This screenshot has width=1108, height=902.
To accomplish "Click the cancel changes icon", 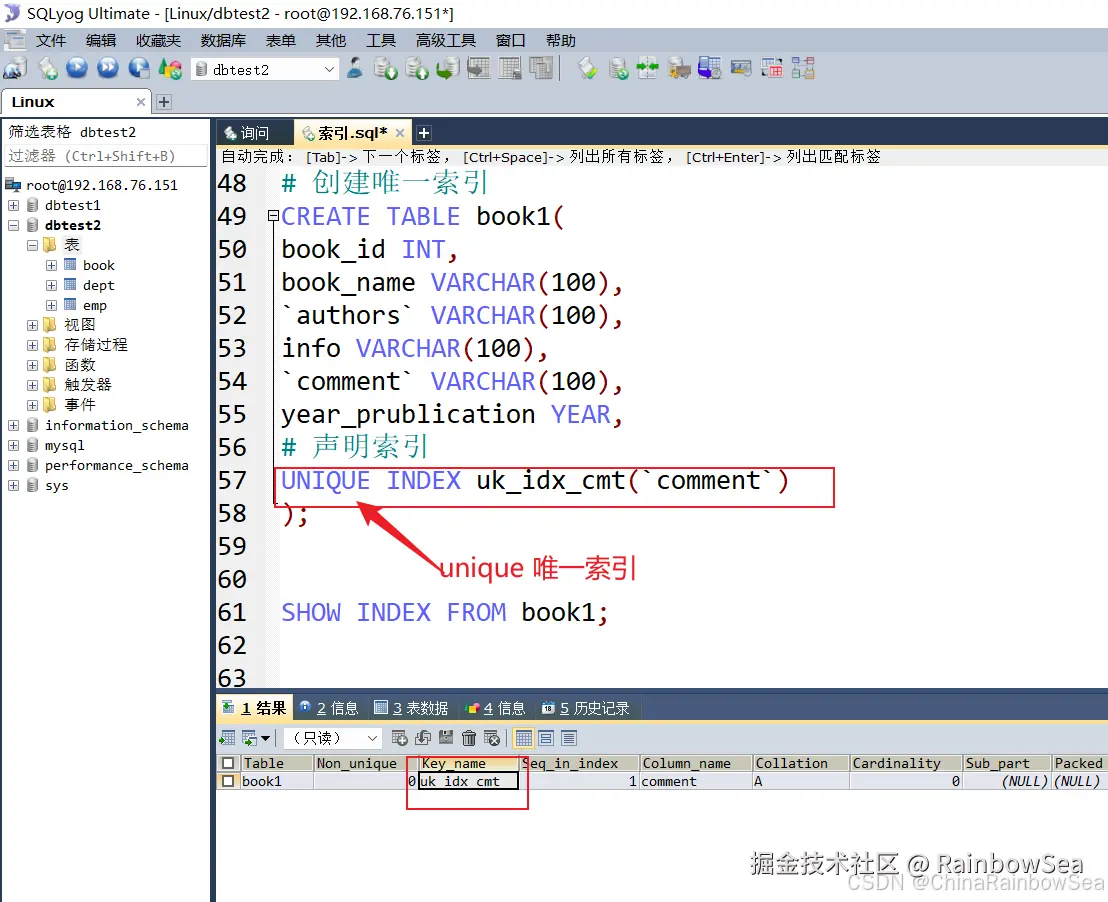I will pyautogui.click(x=492, y=738).
